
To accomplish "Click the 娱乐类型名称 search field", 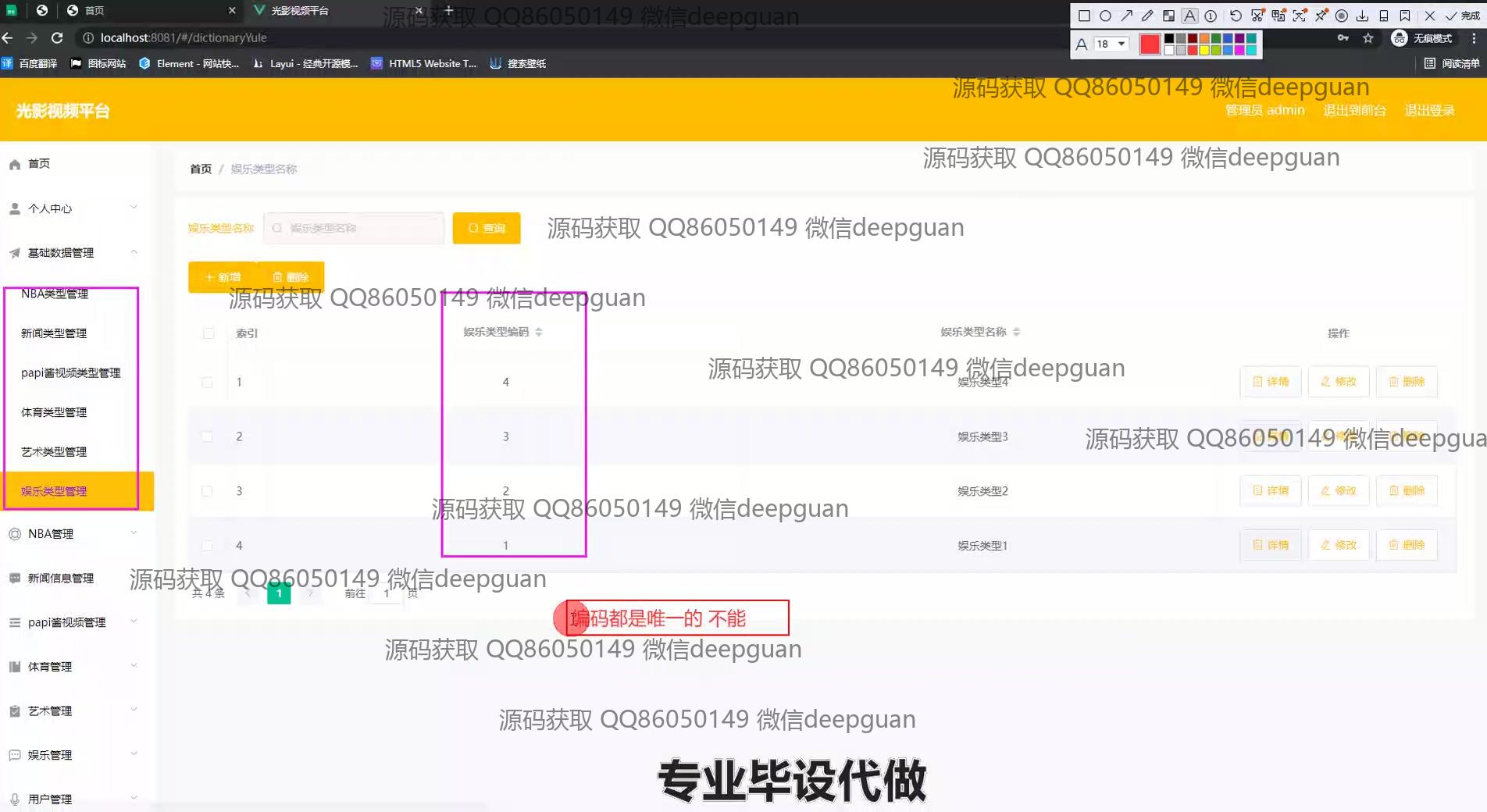I will click(x=354, y=228).
